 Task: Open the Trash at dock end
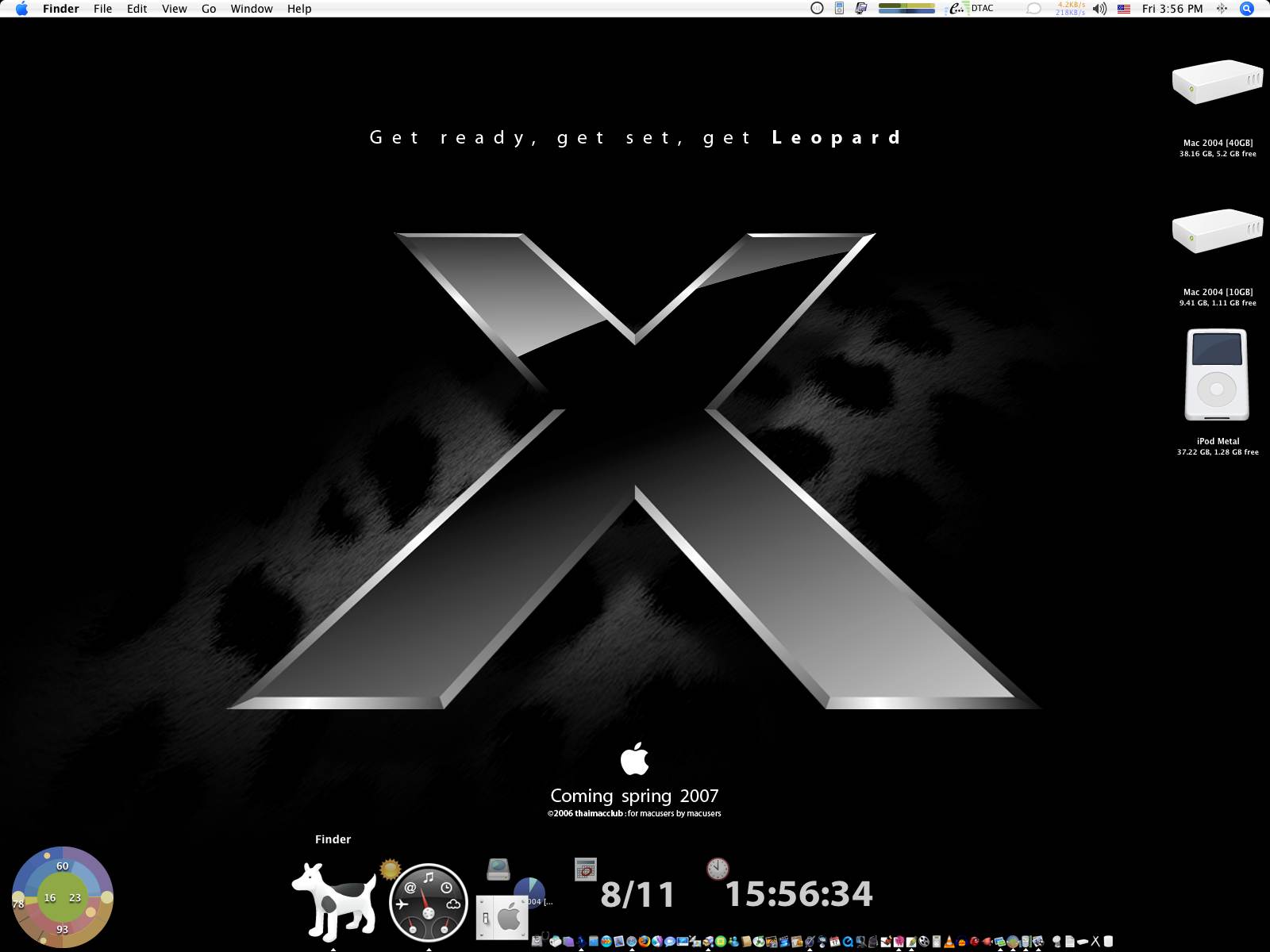click(1108, 941)
